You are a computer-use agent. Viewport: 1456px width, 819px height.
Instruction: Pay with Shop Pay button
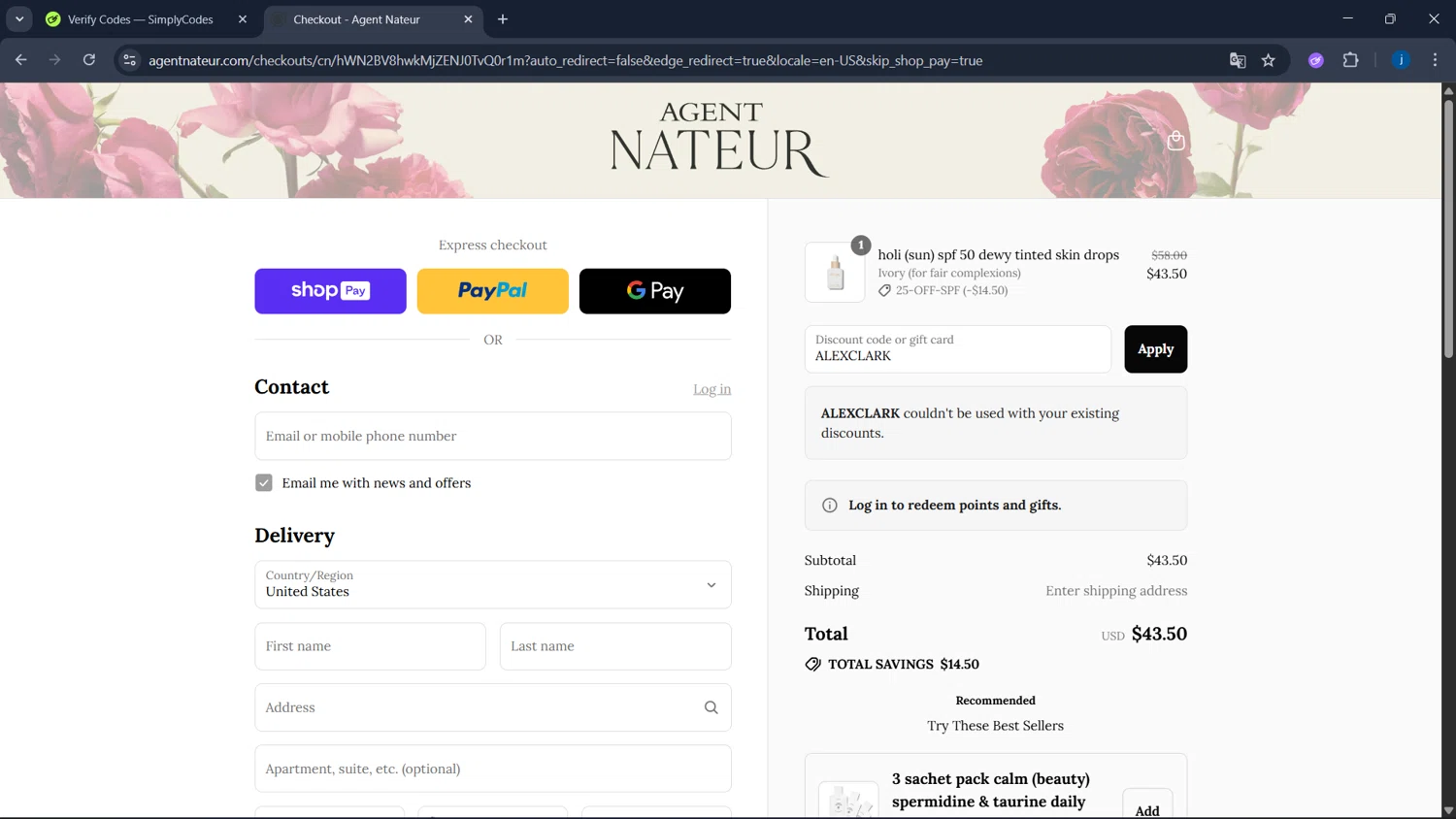coord(330,291)
